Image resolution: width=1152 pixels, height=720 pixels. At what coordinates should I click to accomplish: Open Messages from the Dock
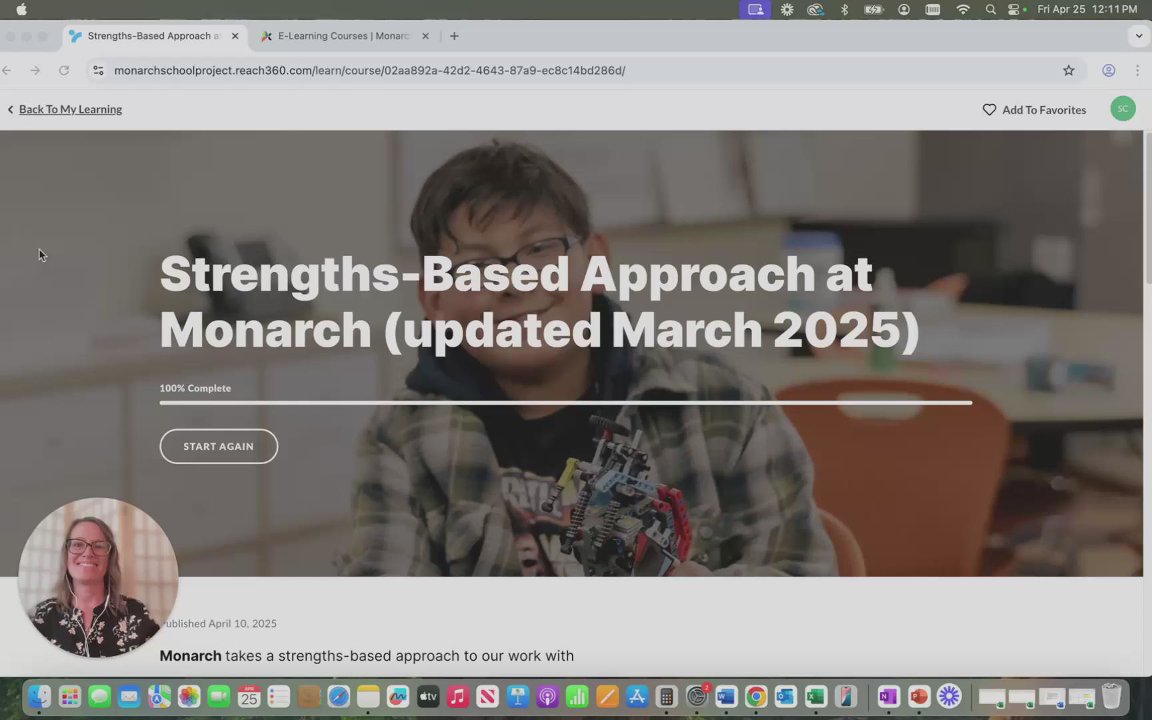99,696
